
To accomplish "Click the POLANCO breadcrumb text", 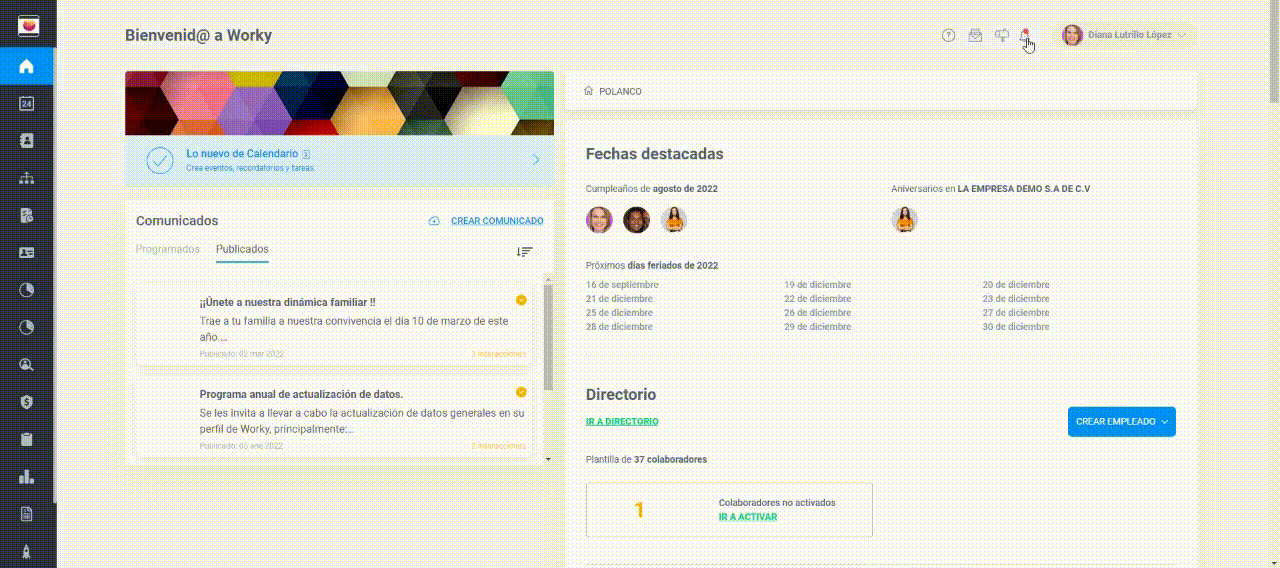I will pyautogui.click(x=620, y=91).
